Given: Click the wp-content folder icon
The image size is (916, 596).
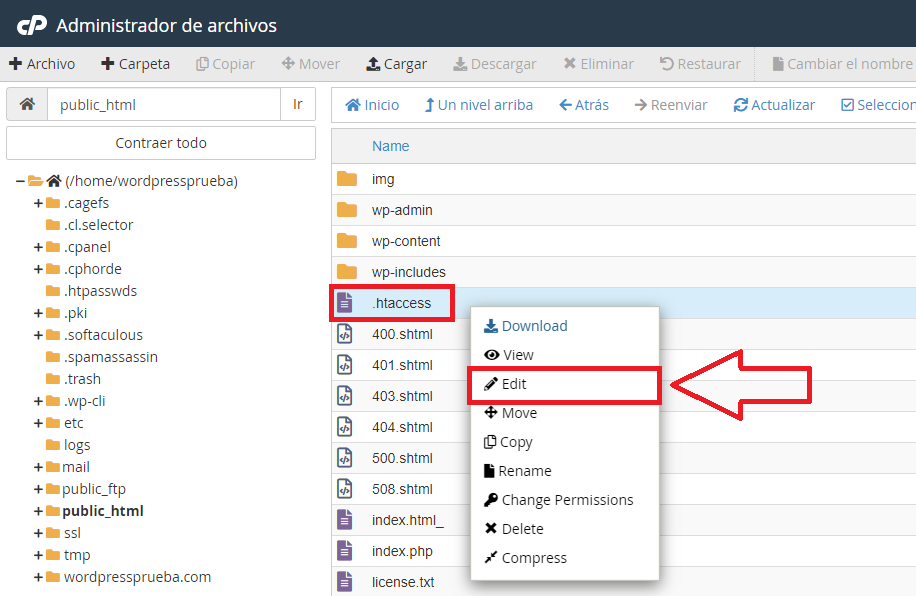Looking at the screenshot, I should (347, 241).
